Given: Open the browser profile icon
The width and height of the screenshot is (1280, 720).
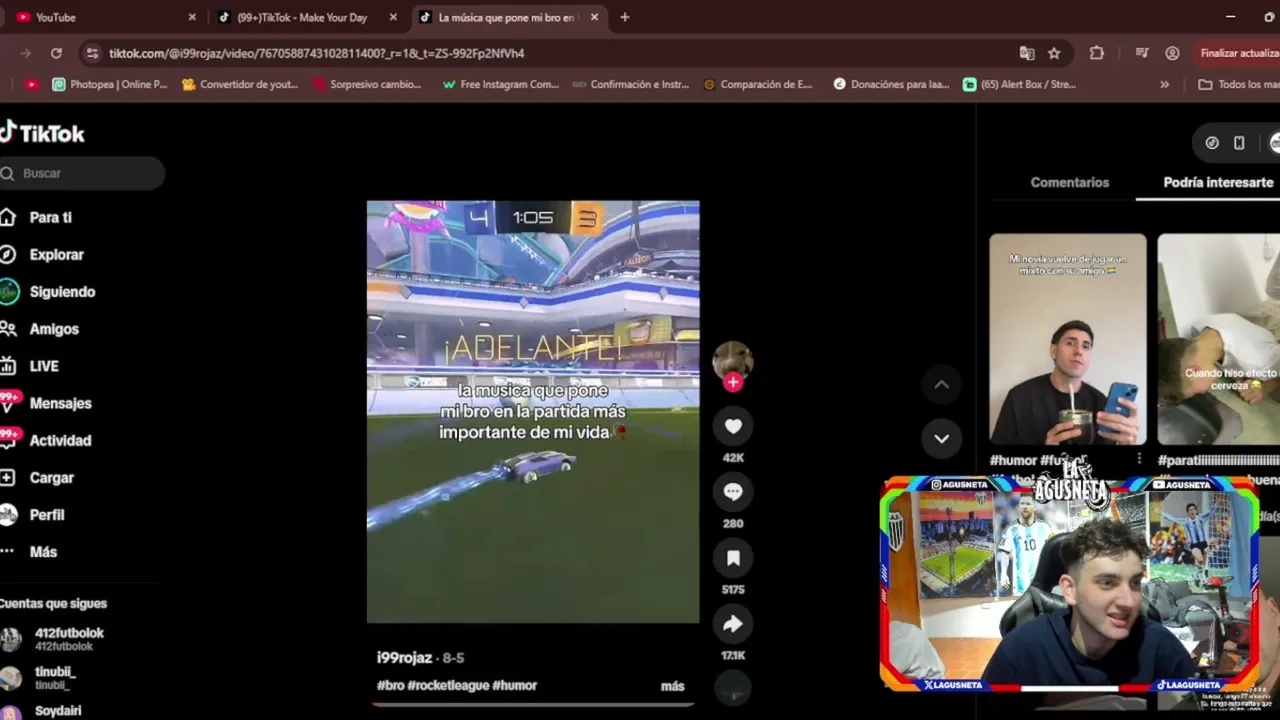Looking at the screenshot, I should click(x=1172, y=53).
